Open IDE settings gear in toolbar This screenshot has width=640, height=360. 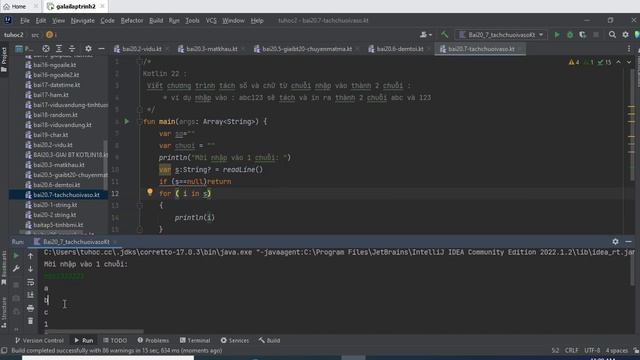point(625,35)
